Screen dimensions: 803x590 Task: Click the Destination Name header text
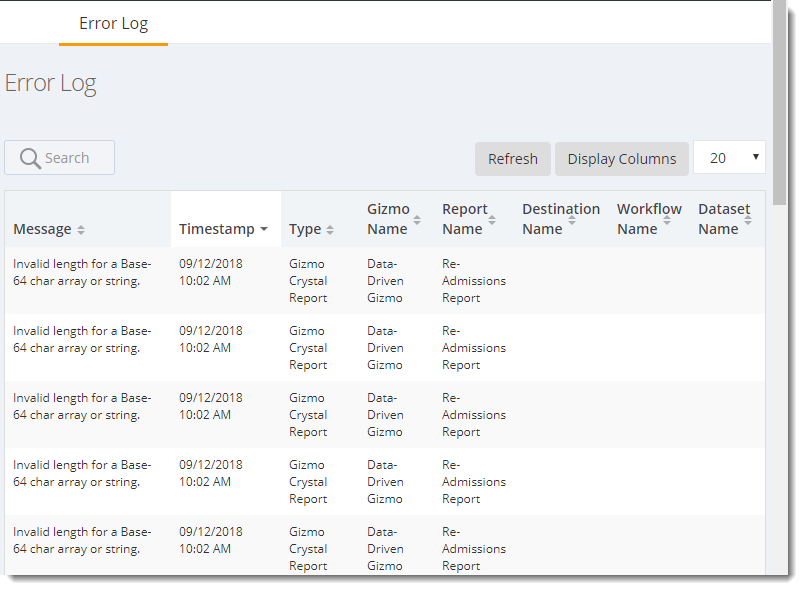point(561,219)
